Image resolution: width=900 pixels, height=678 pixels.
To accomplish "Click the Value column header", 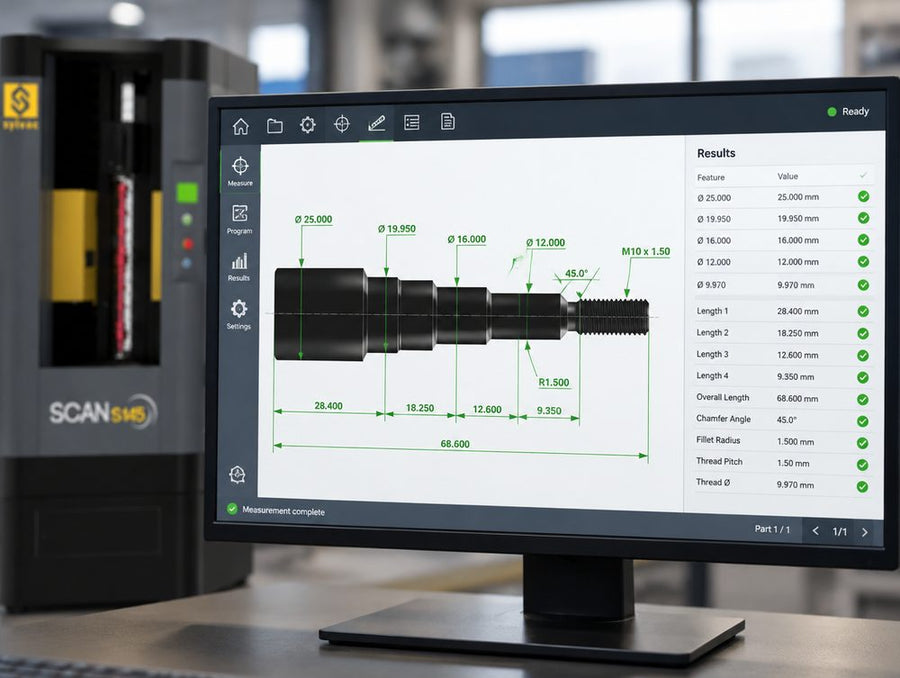I will (788, 176).
